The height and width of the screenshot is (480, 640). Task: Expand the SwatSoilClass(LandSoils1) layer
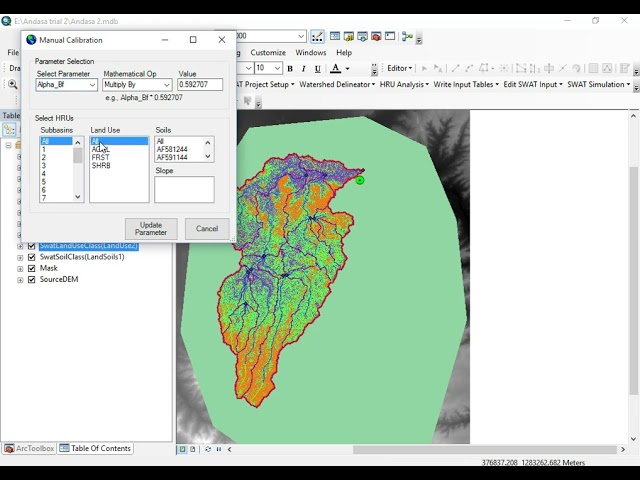tap(20, 258)
